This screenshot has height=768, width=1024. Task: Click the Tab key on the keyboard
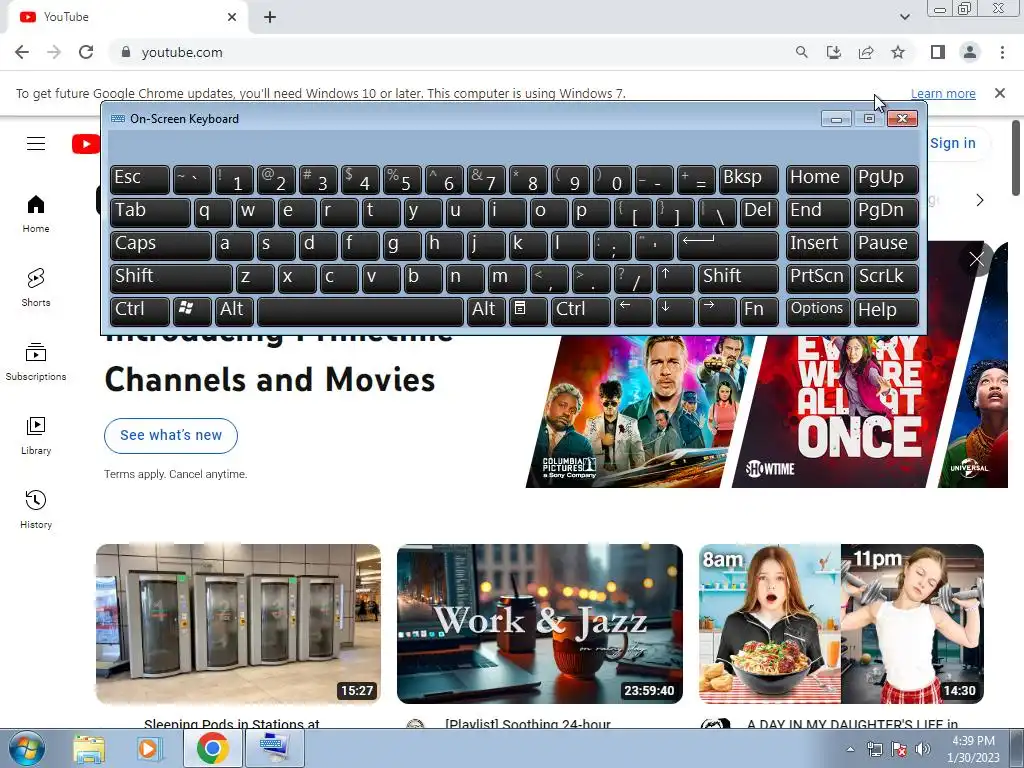click(150, 212)
